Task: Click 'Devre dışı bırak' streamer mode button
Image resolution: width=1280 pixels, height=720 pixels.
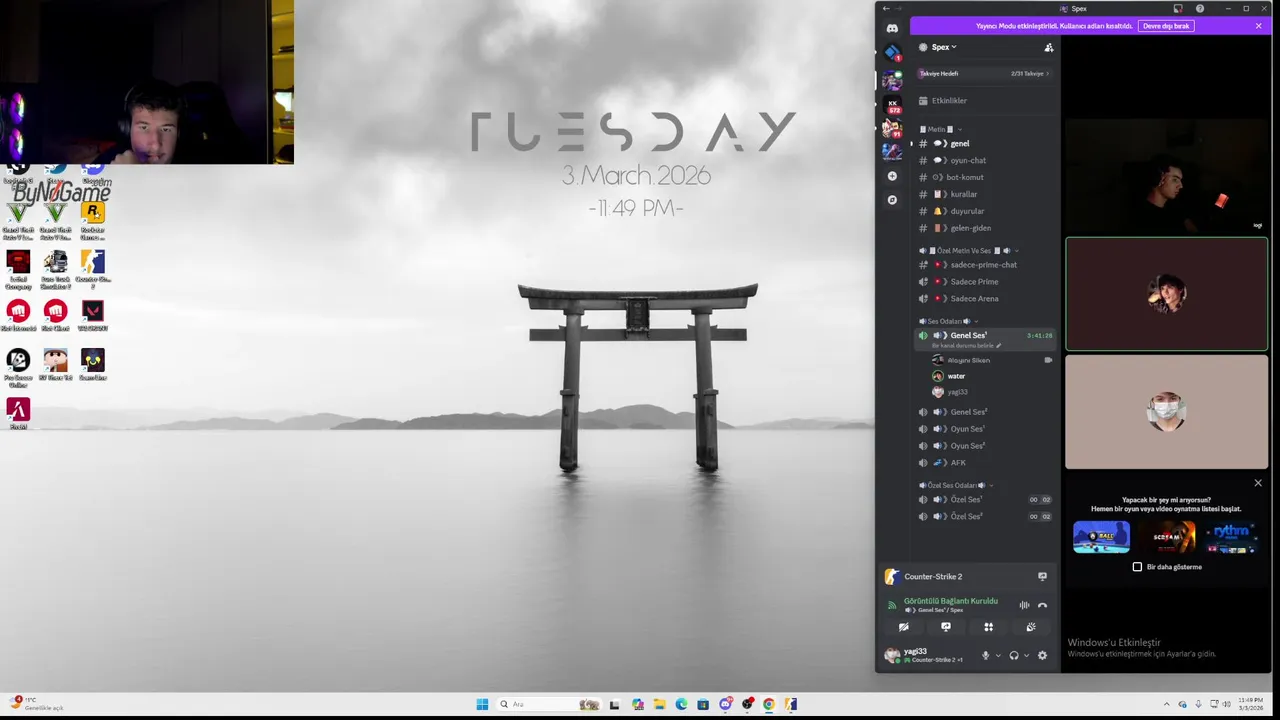Action: [1166, 26]
